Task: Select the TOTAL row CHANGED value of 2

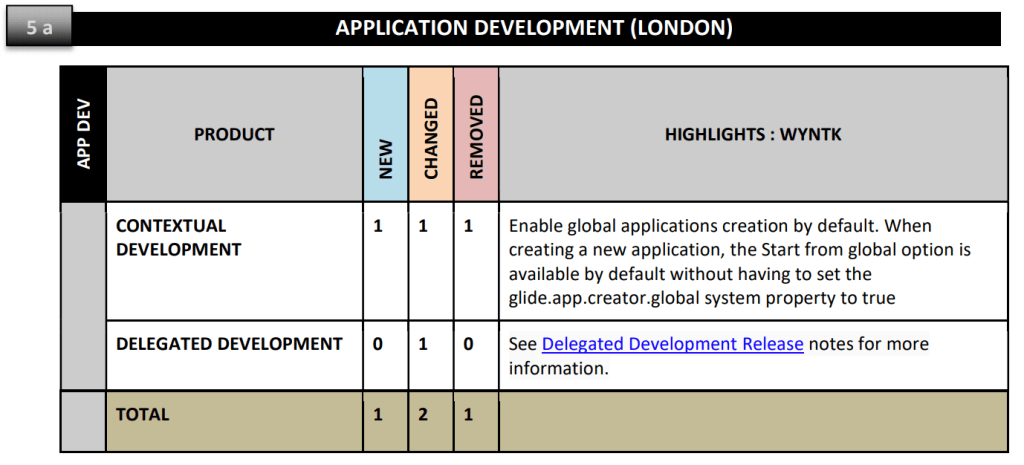Action: pos(423,414)
